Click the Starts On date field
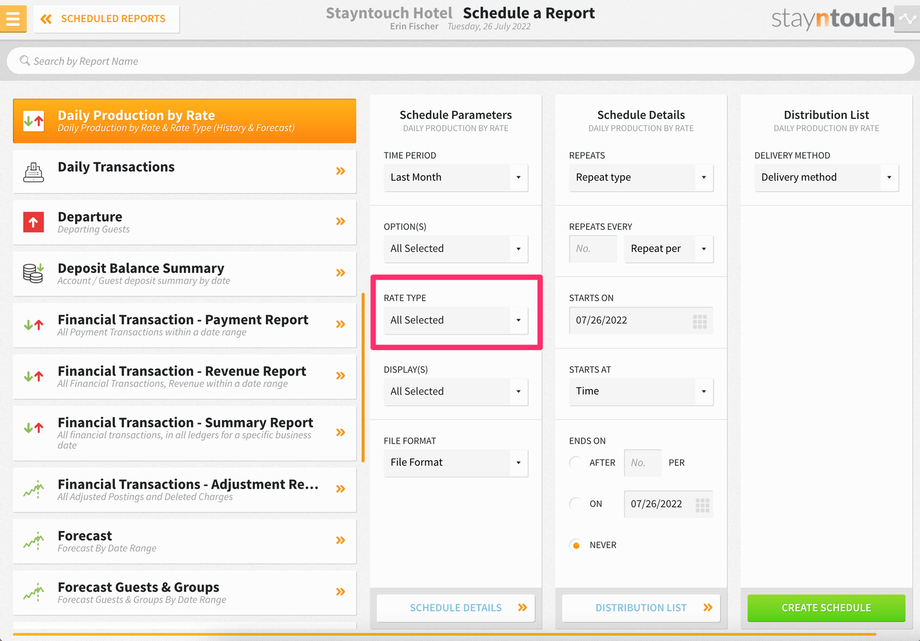Screen dimensions: 920x641 coord(641,320)
